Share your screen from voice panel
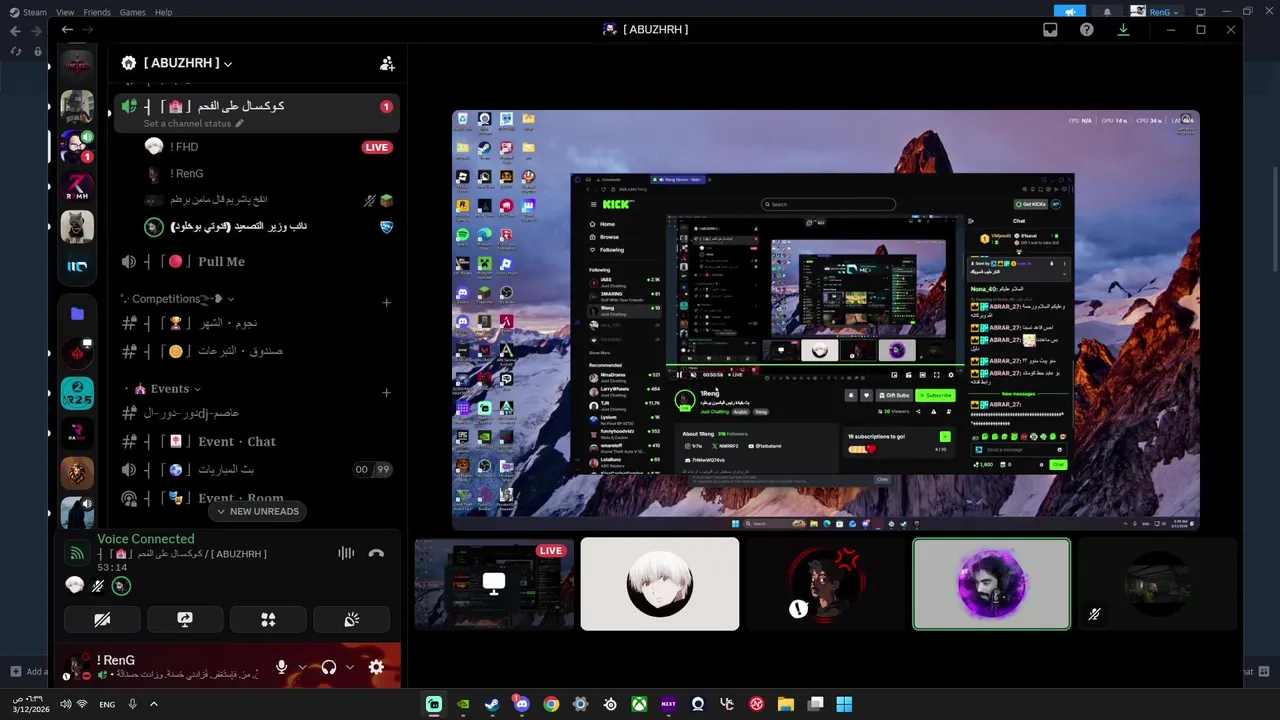 coord(185,620)
